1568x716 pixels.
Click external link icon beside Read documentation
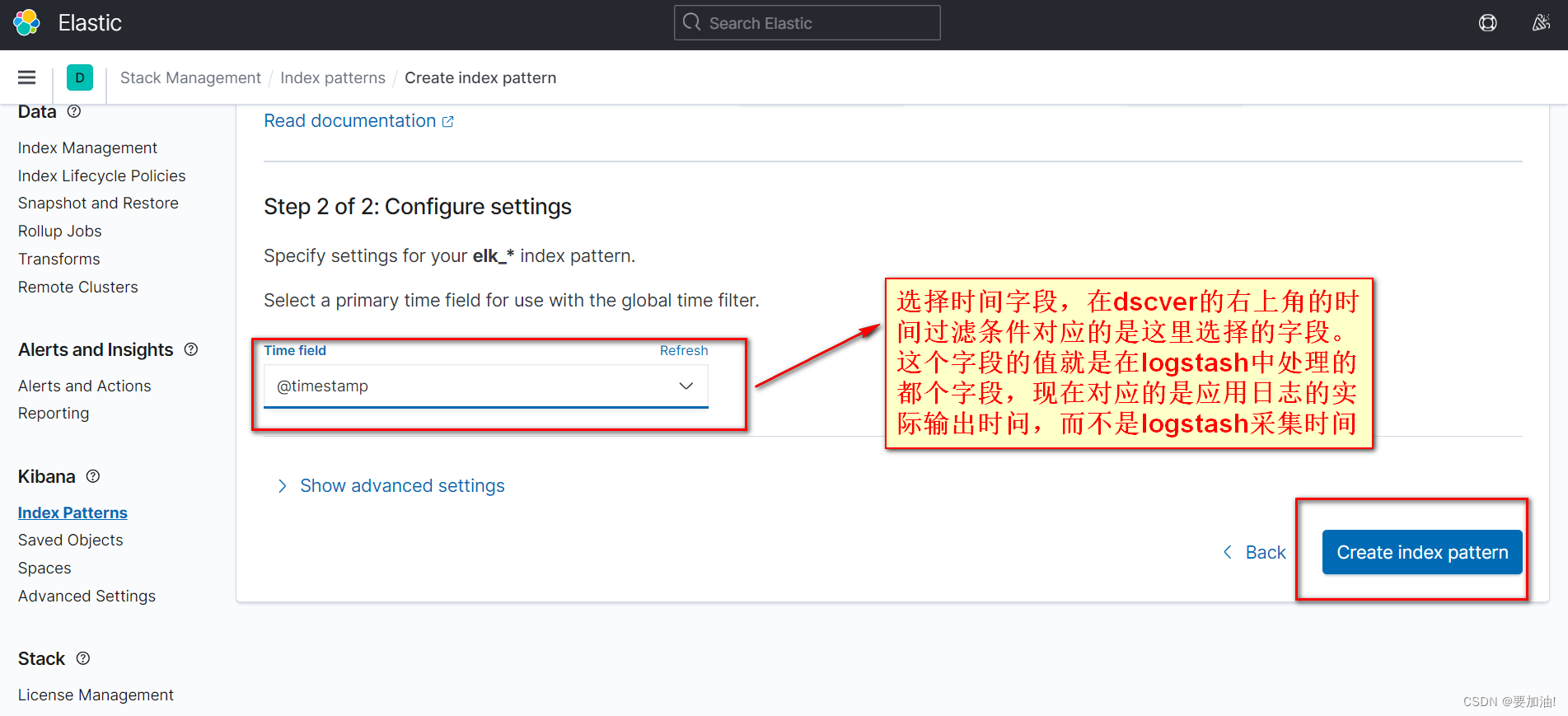point(448,121)
